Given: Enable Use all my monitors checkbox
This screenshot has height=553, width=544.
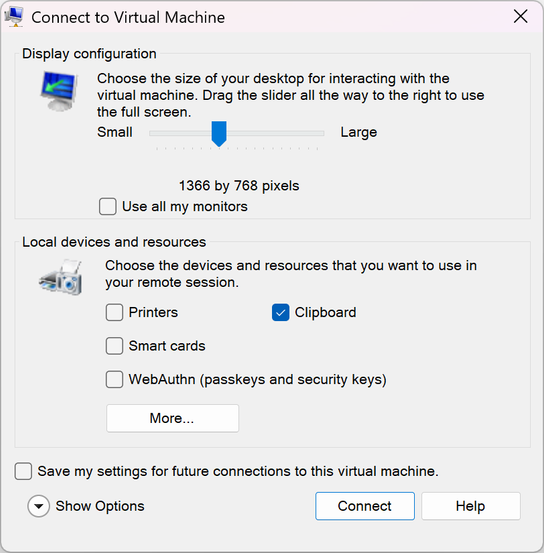Looking at the screenshot, I should click(x=108, y=206).
